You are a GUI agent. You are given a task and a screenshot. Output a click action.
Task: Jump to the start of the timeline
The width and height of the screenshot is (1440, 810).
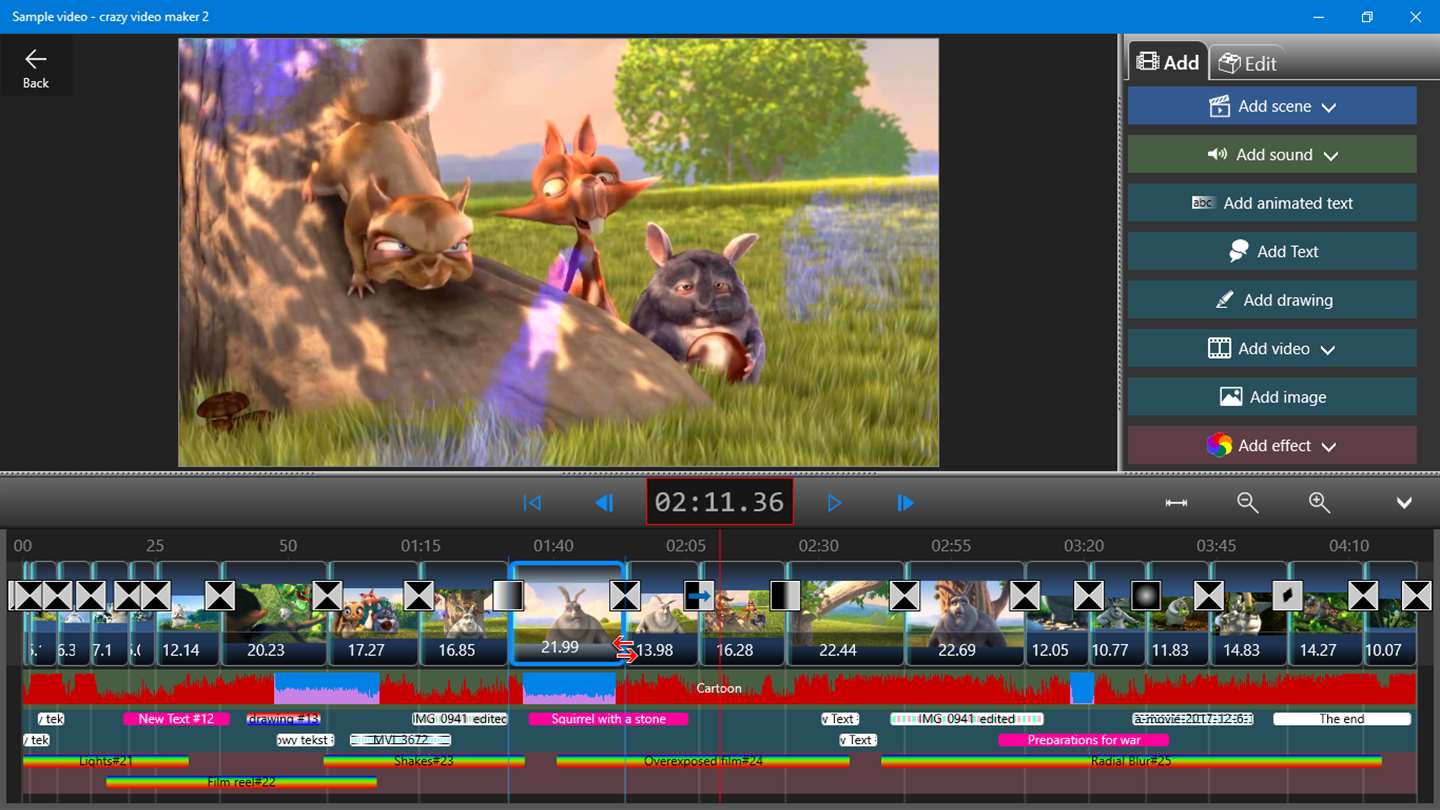click(x=532, y=503)
